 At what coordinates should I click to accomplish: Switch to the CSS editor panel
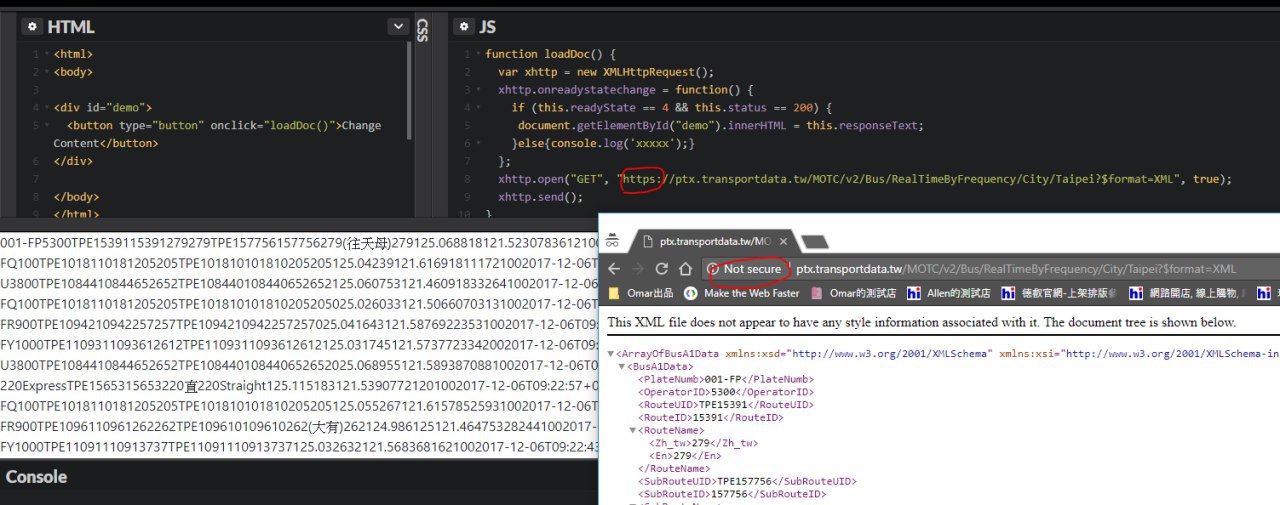pos(422,30)
